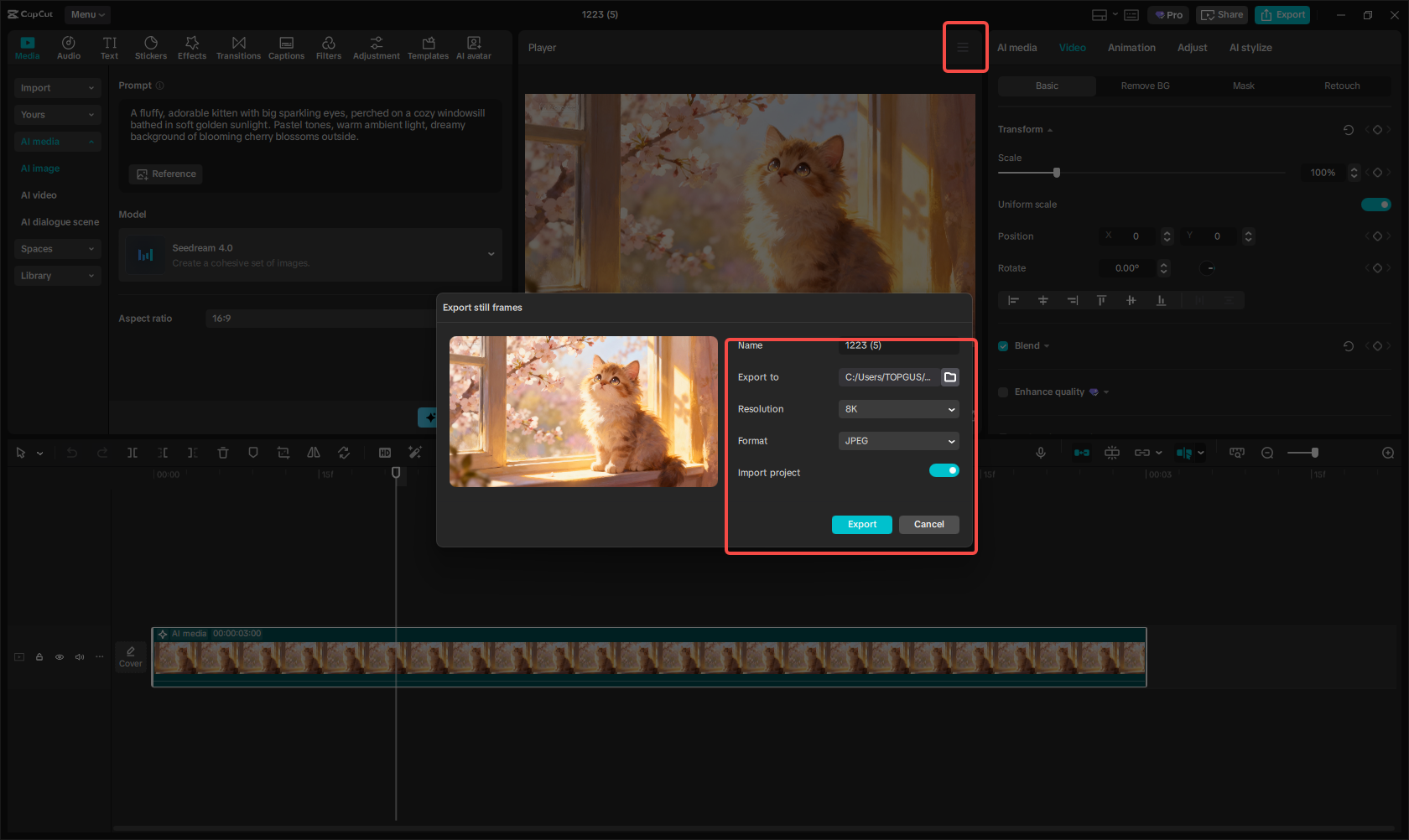
Task: Record a voiceover with the microphone icon
Action: click(x=1040, y=453)
